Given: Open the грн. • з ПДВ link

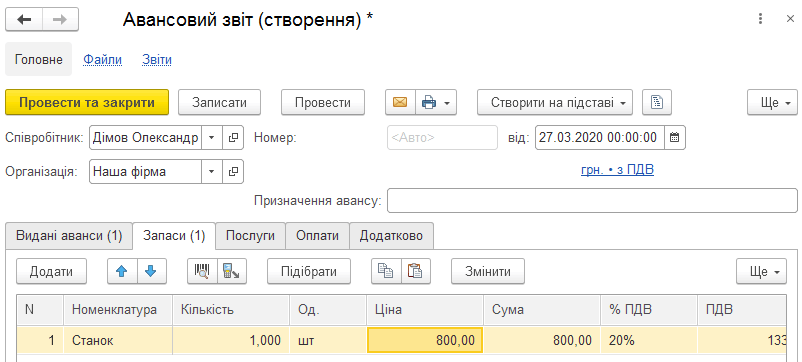Looking at the screenshot, I should click(x=617, y=170).
